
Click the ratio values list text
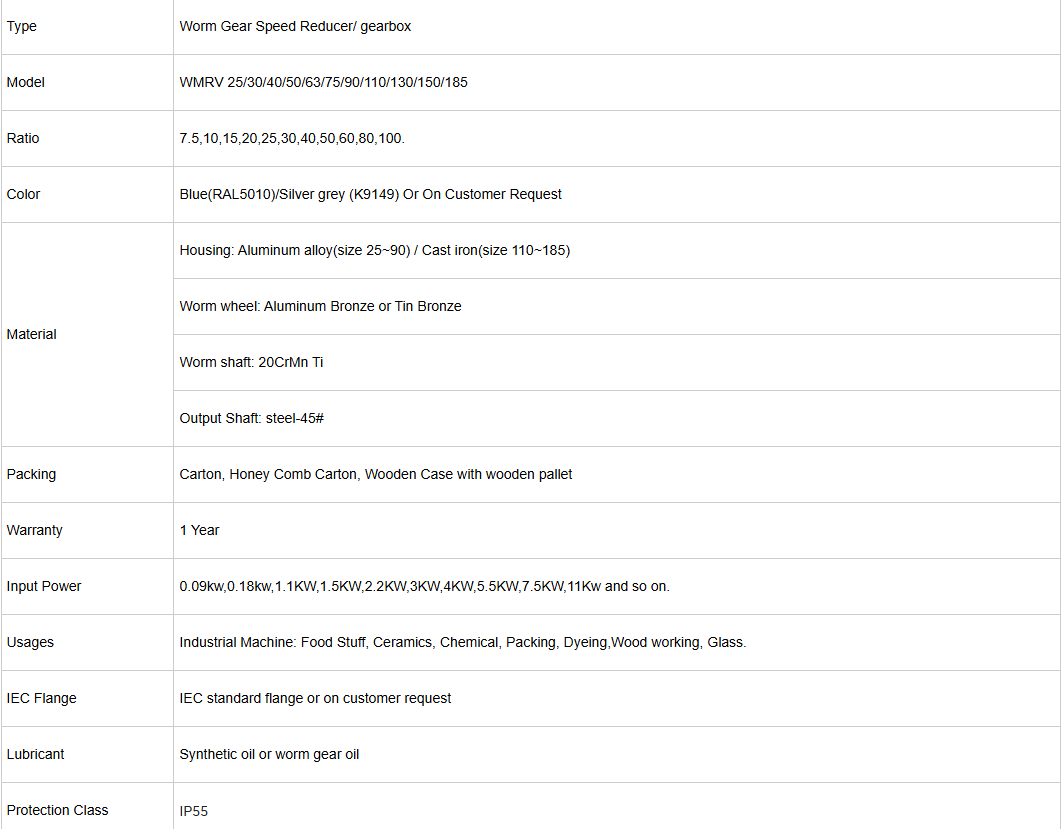tap(292, 138)
